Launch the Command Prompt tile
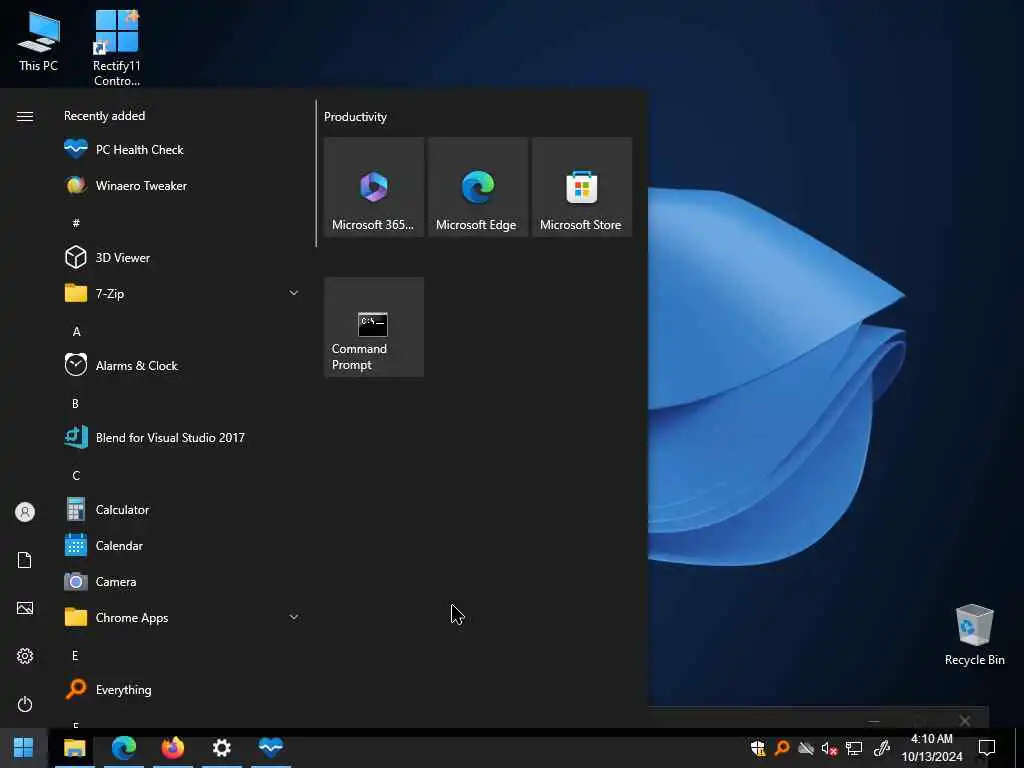The width and height of the screenshot is (1024, 768). click(x=374, y=327)
